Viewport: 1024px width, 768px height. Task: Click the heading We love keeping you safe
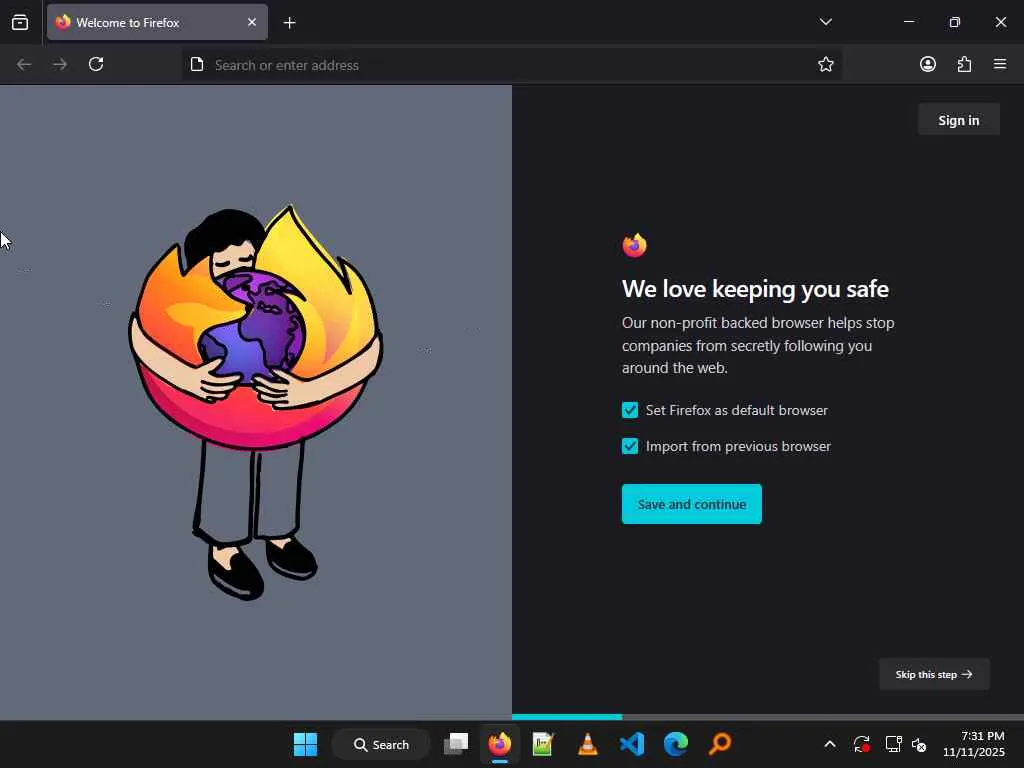(x=755, y=289)
